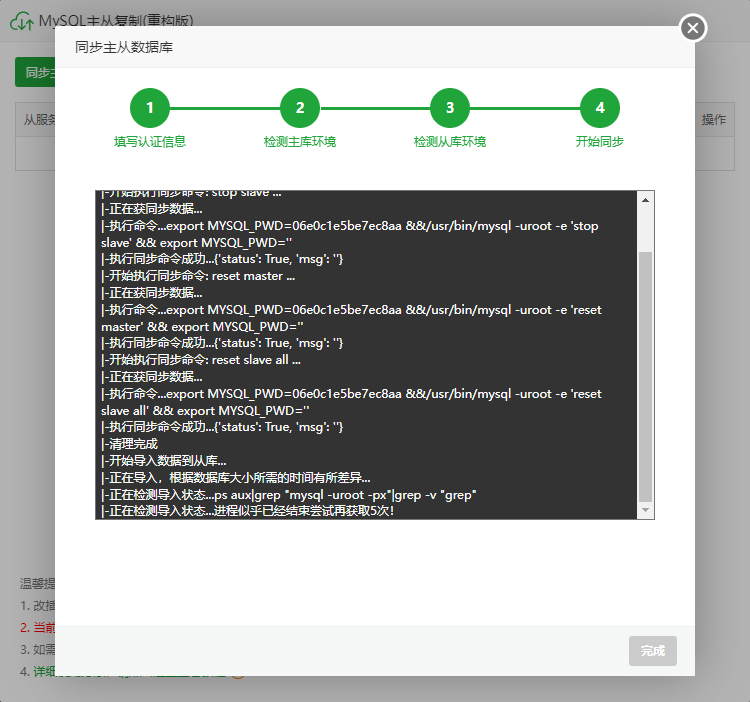The width and height of the screenshot is (750, 702).
Task: Click the log scrollbar up arrow
Action: 645,200
